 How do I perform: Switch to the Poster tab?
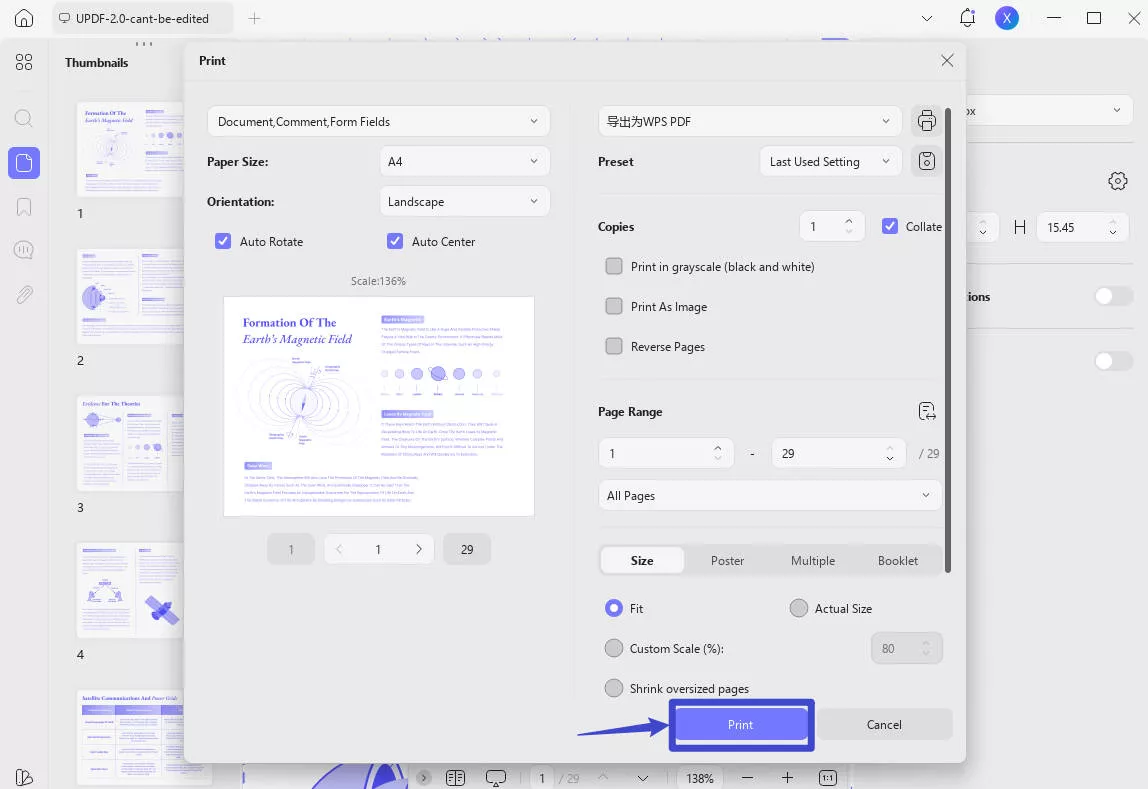click(x=727, y=560)
